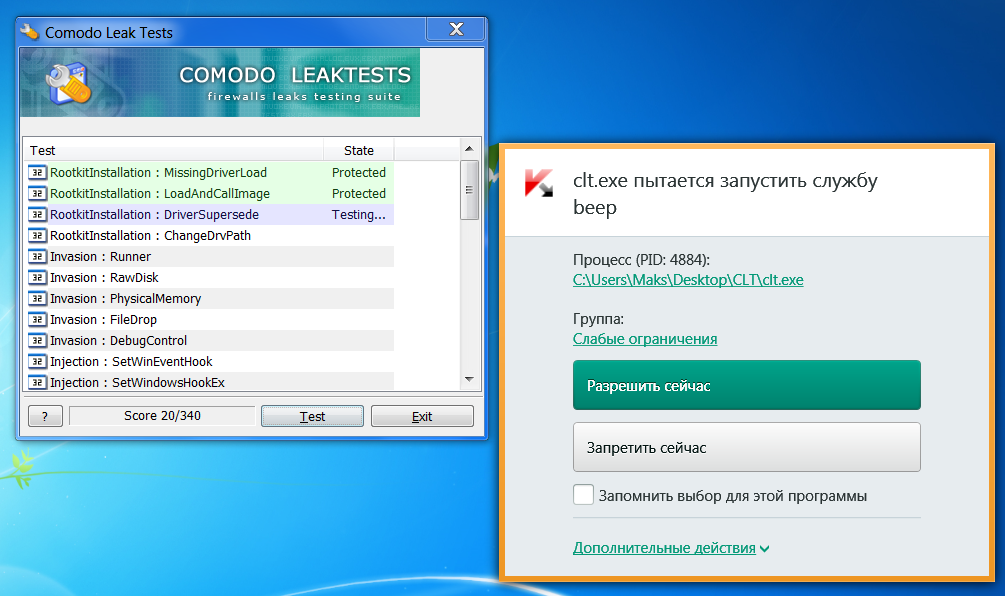The image size is (1005, 596).
Task: Click the Exit button in Leak Tests
Action: tap(422, 416)
